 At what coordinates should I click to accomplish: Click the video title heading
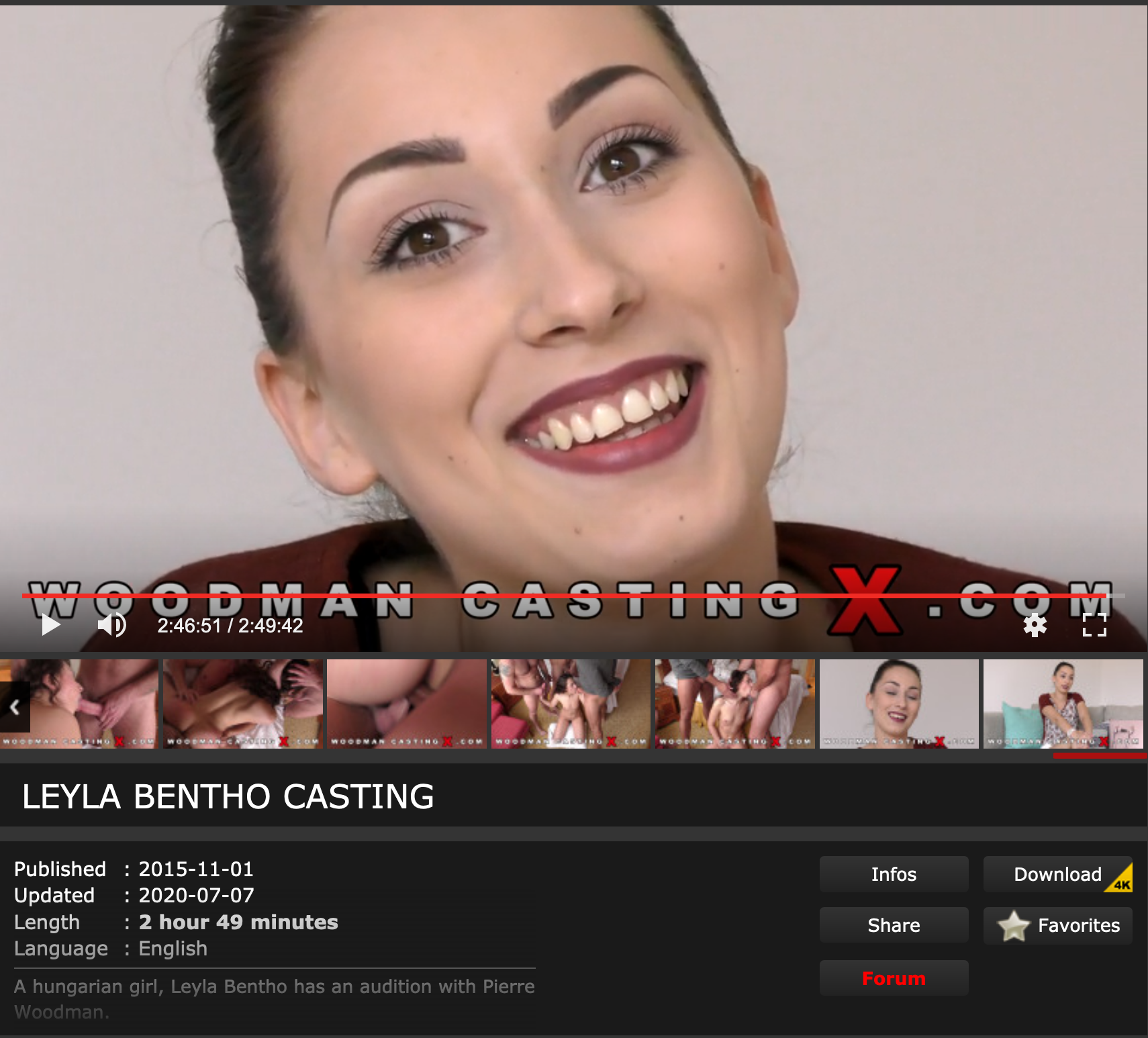click(228, 797)
